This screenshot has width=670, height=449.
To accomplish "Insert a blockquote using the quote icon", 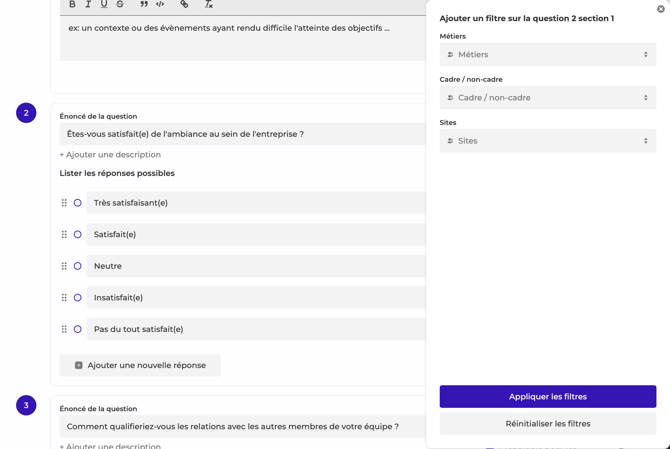I will (144, 5).
